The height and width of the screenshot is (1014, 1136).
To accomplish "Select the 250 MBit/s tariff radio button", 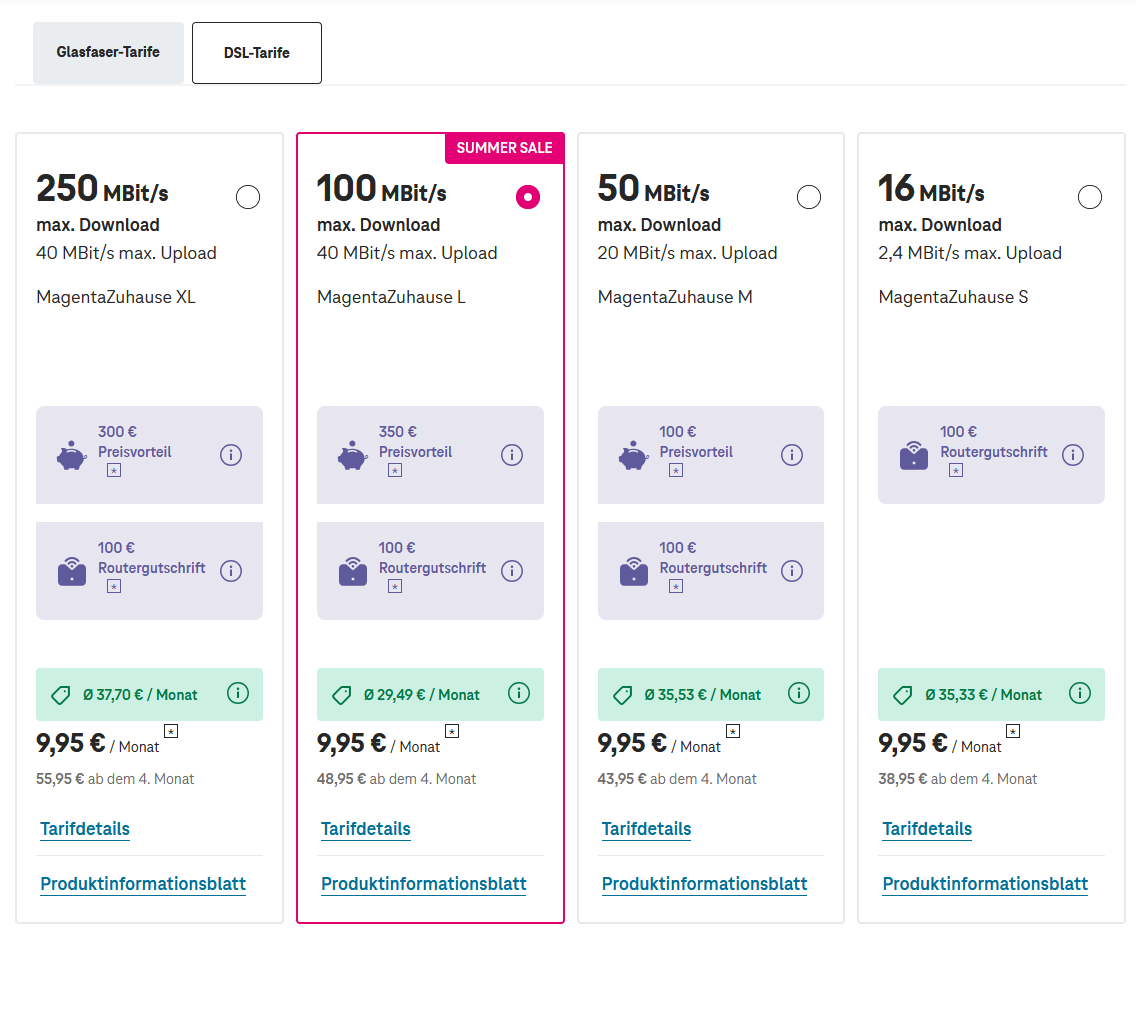I will click(248, 197).
